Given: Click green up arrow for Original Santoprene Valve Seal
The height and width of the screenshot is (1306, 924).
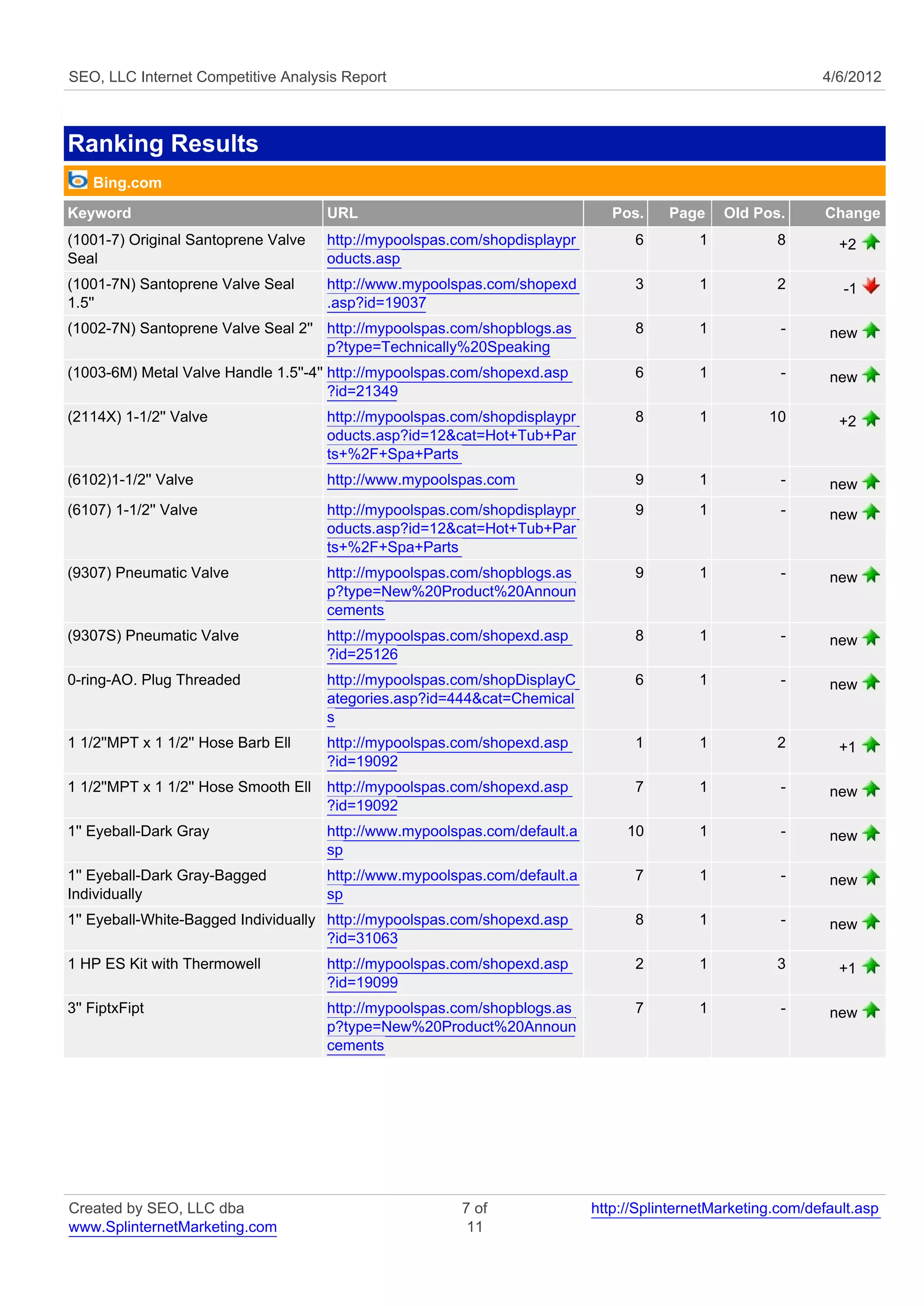Looking at the screenshot, I should coord(870,242).
